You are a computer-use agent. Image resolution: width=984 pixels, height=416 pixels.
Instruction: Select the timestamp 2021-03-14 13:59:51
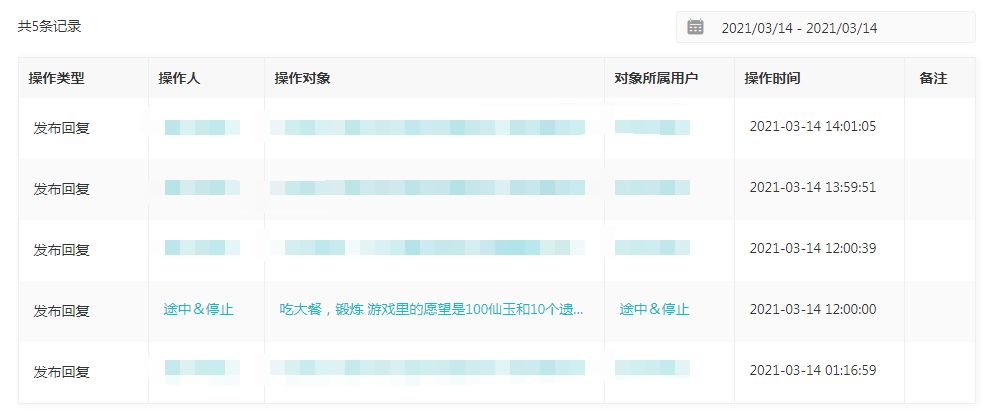(813, 188)
